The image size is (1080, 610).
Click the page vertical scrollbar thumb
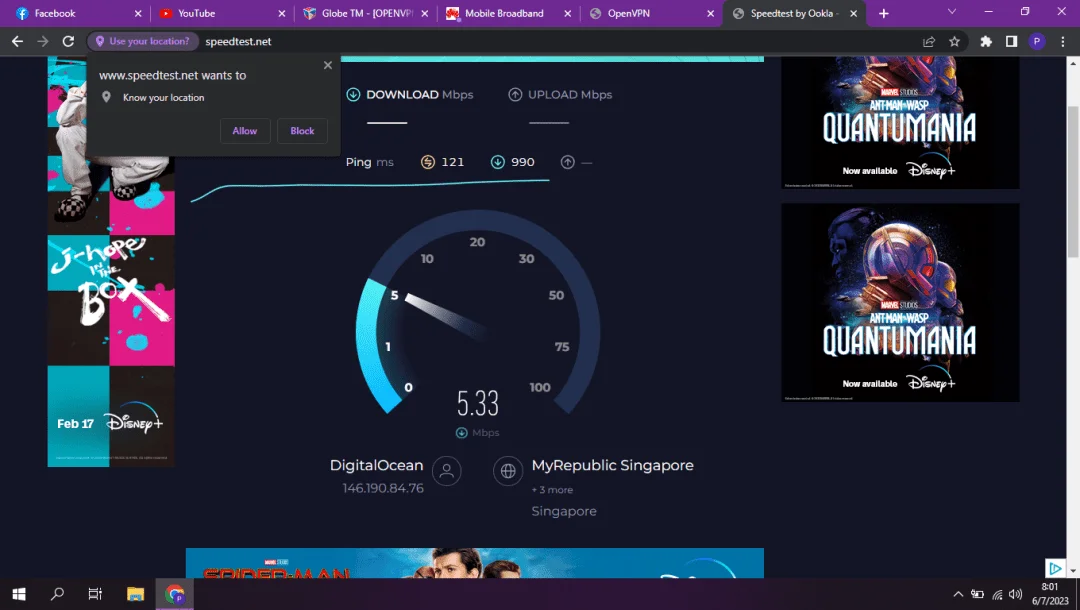(1072, 182)
